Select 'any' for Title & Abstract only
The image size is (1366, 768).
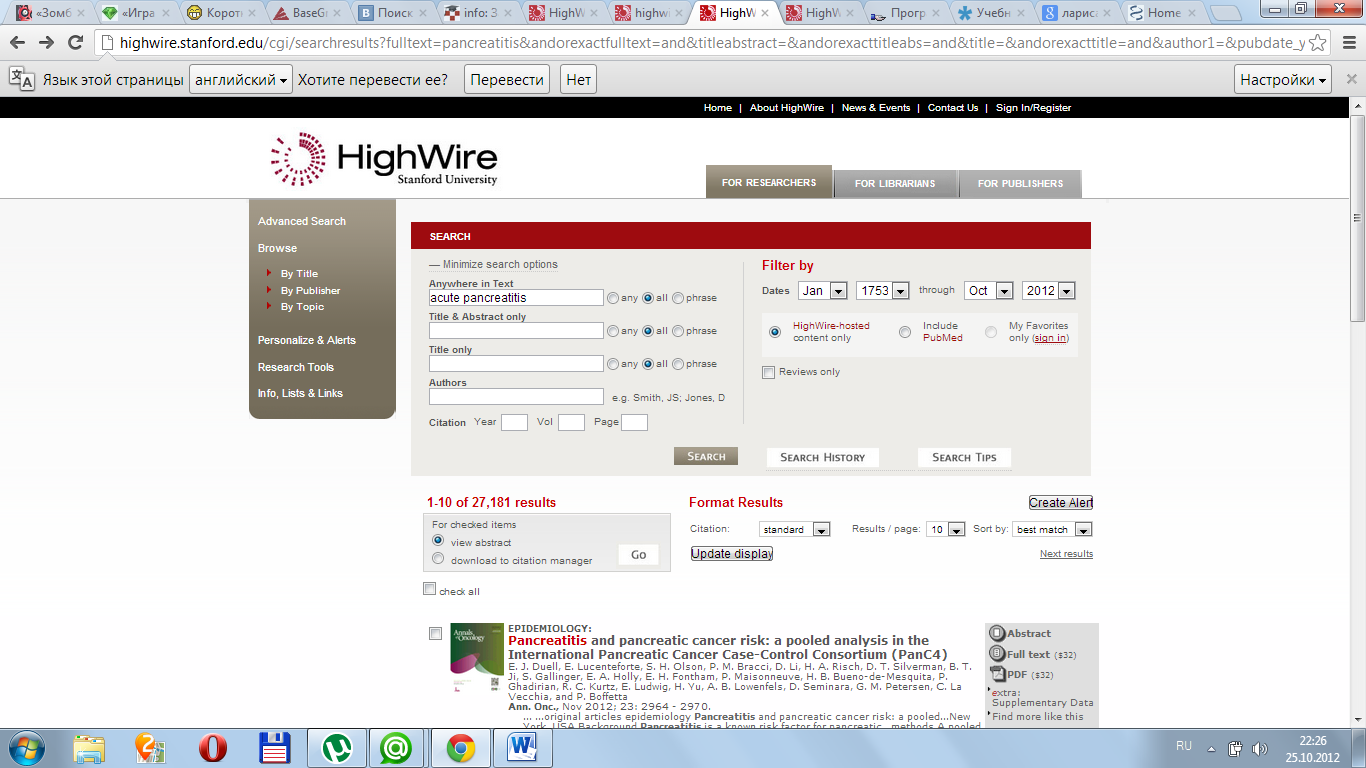click(x=613, y=331)
